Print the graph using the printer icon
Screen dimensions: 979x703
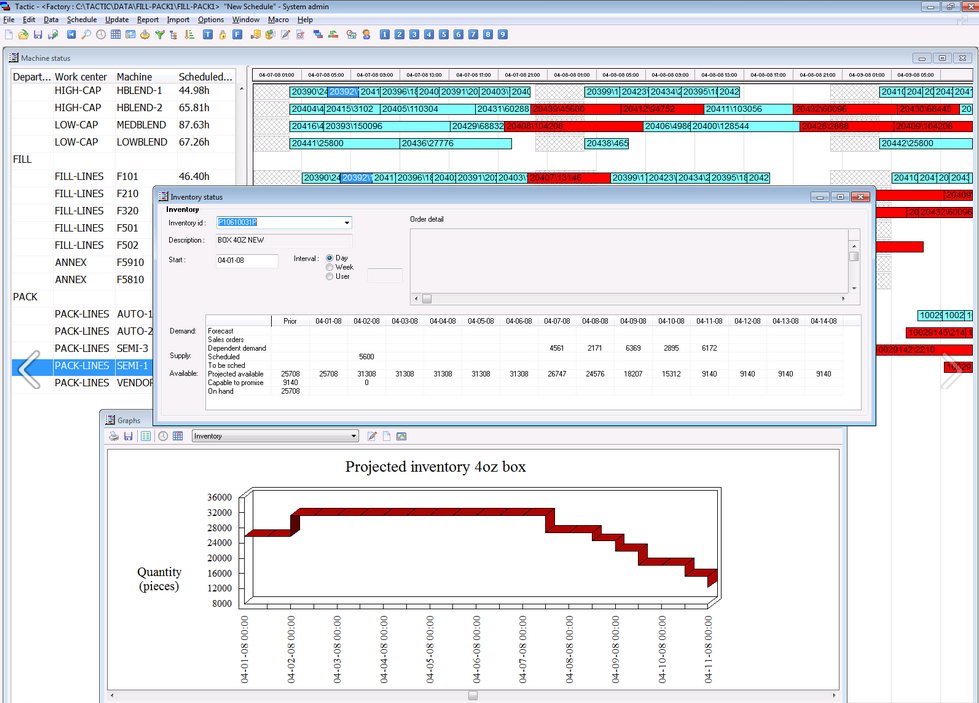click(112, 435)
